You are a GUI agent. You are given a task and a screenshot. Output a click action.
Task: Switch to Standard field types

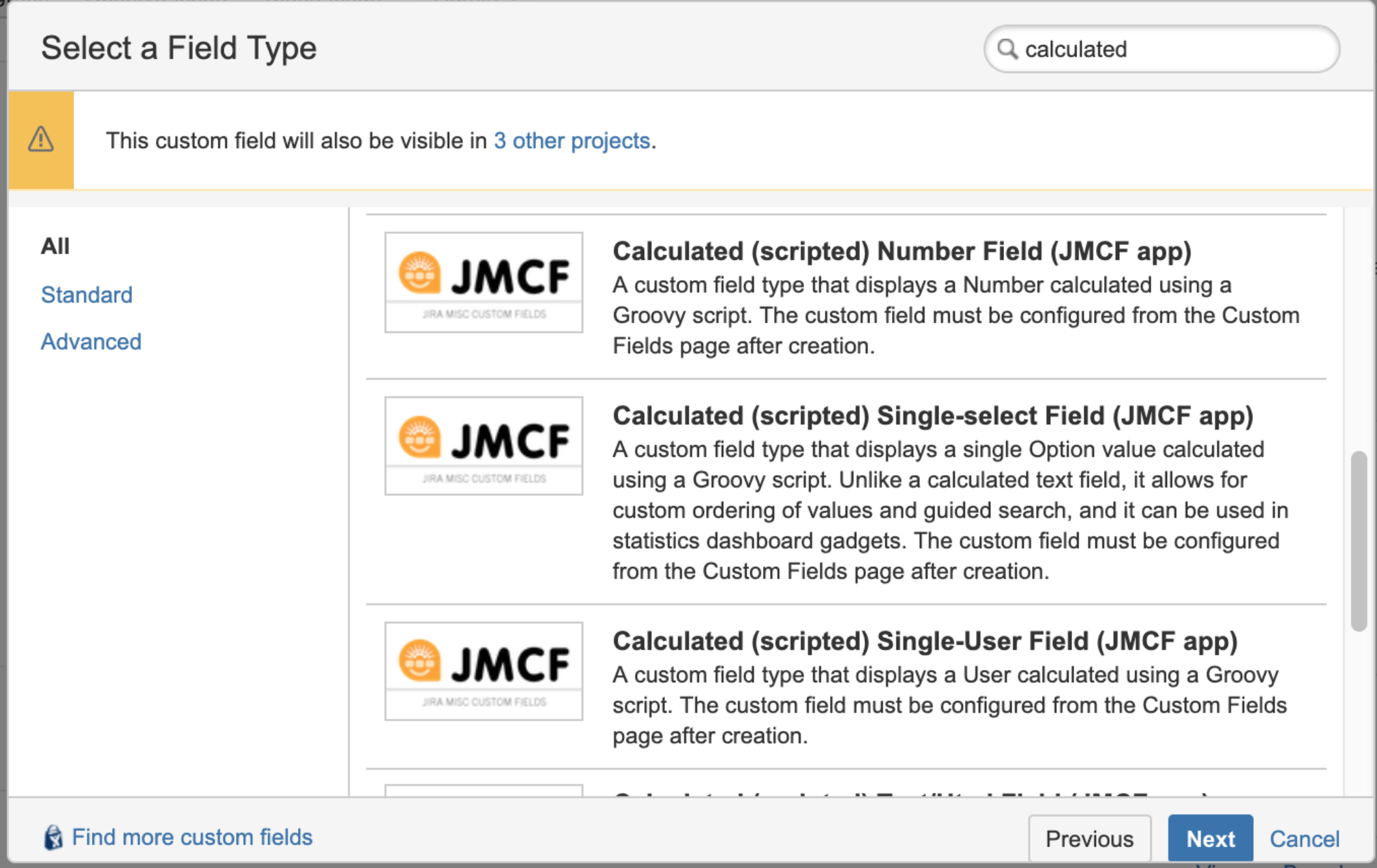click(87, 295)
